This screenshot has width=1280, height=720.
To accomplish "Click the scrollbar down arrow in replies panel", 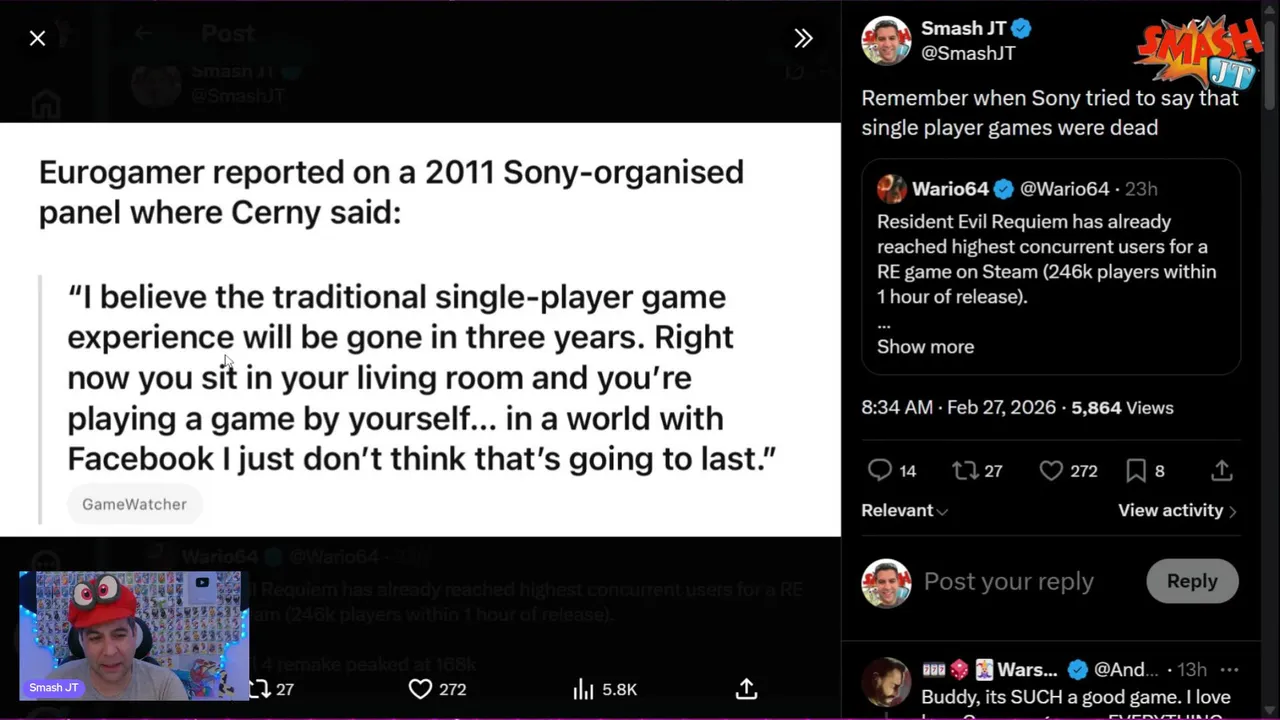I will point(1270,710).
